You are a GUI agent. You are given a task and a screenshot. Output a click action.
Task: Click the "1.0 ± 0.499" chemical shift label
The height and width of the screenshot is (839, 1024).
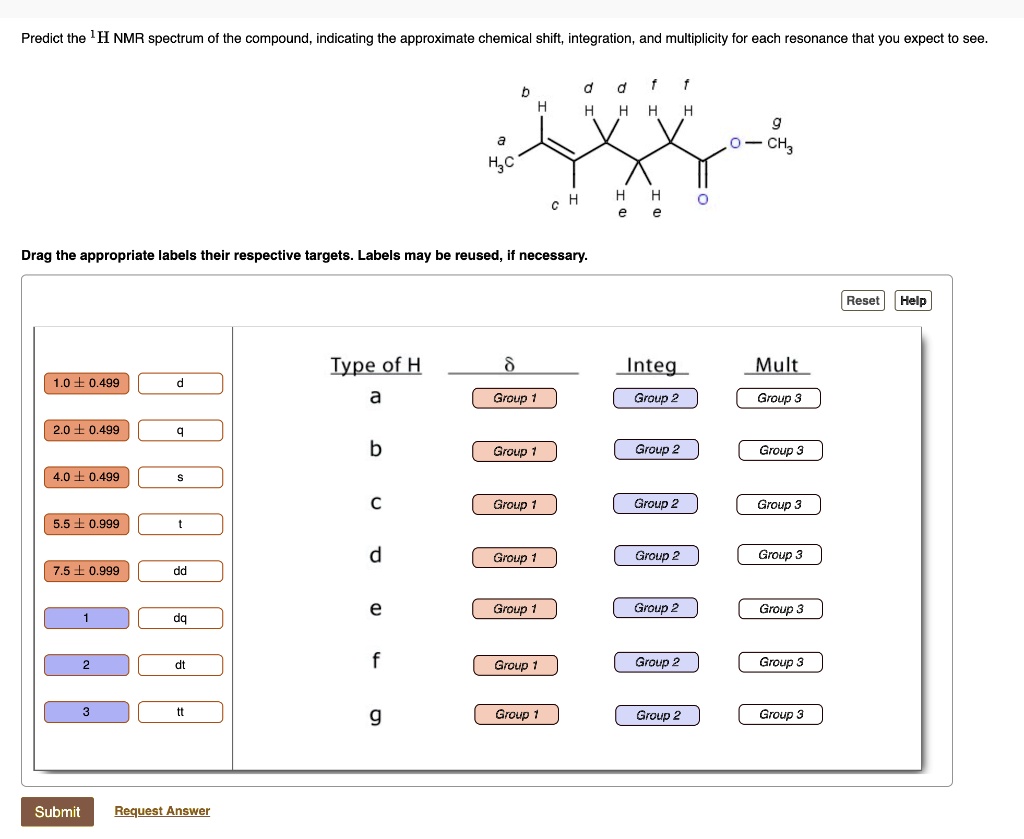coord(86,383)
